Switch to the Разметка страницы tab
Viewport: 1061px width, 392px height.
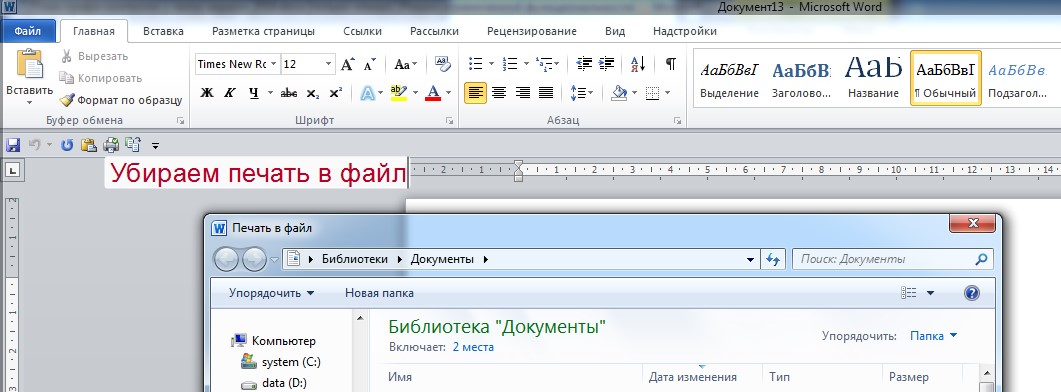pyautogui.click(x=263, y=31)
